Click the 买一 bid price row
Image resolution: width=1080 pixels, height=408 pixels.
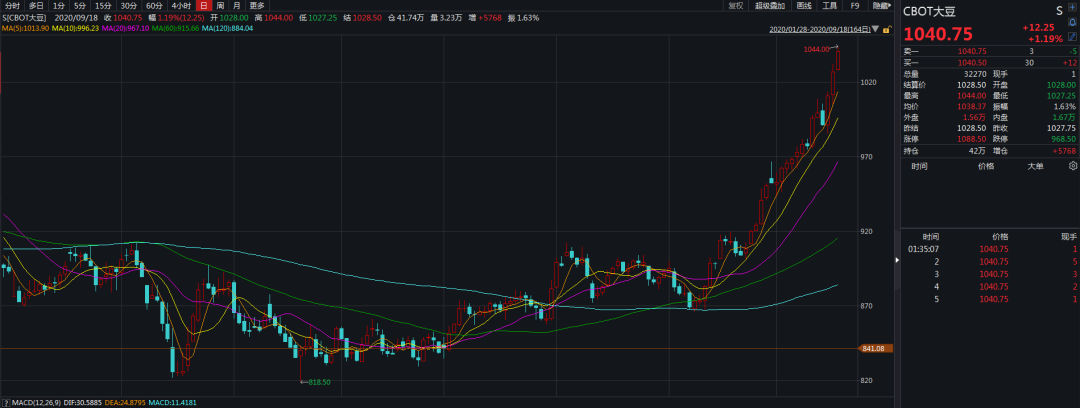point(988,62)
